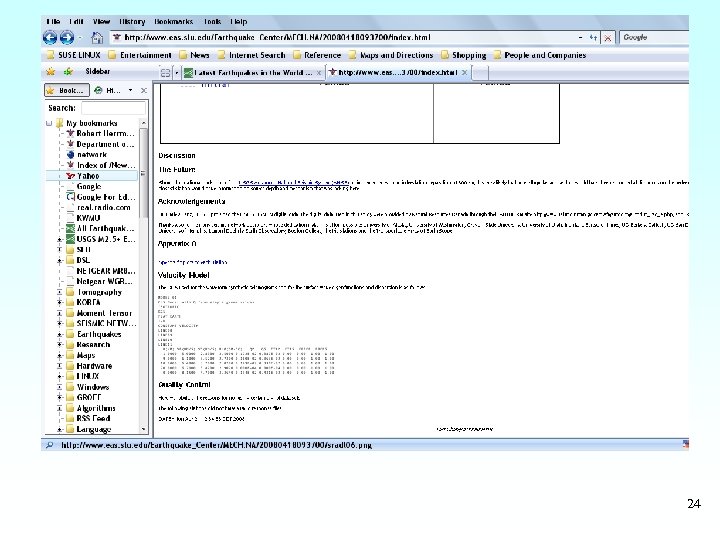
Task: Collapse the My bookmarks tree root
Action: (49, 123)
